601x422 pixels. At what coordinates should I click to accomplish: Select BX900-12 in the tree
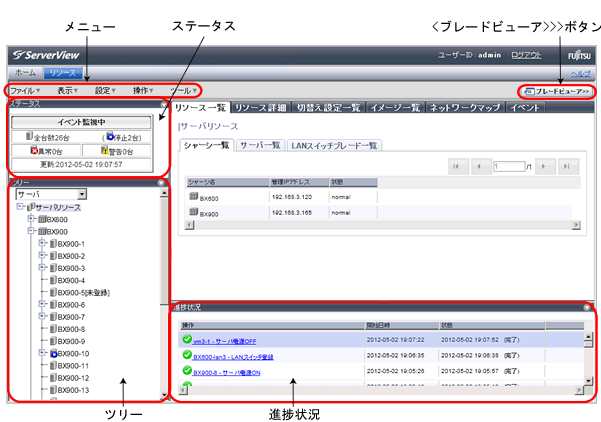pyautogui.click(x=73, y=378)
